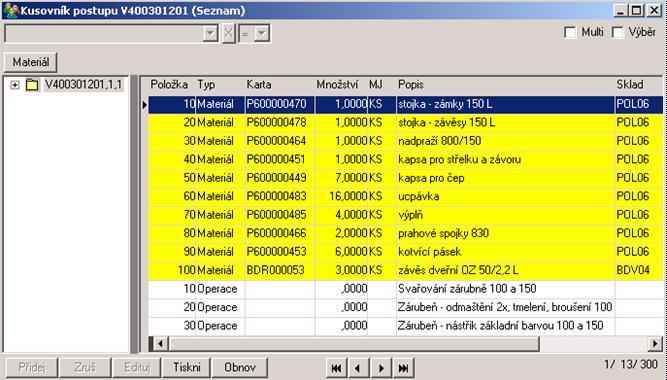Select operation 'Zárubeň - odmaštění 2x, tmelení'
The height and width of the screenshot is (380, 667).
coord(405,307)
